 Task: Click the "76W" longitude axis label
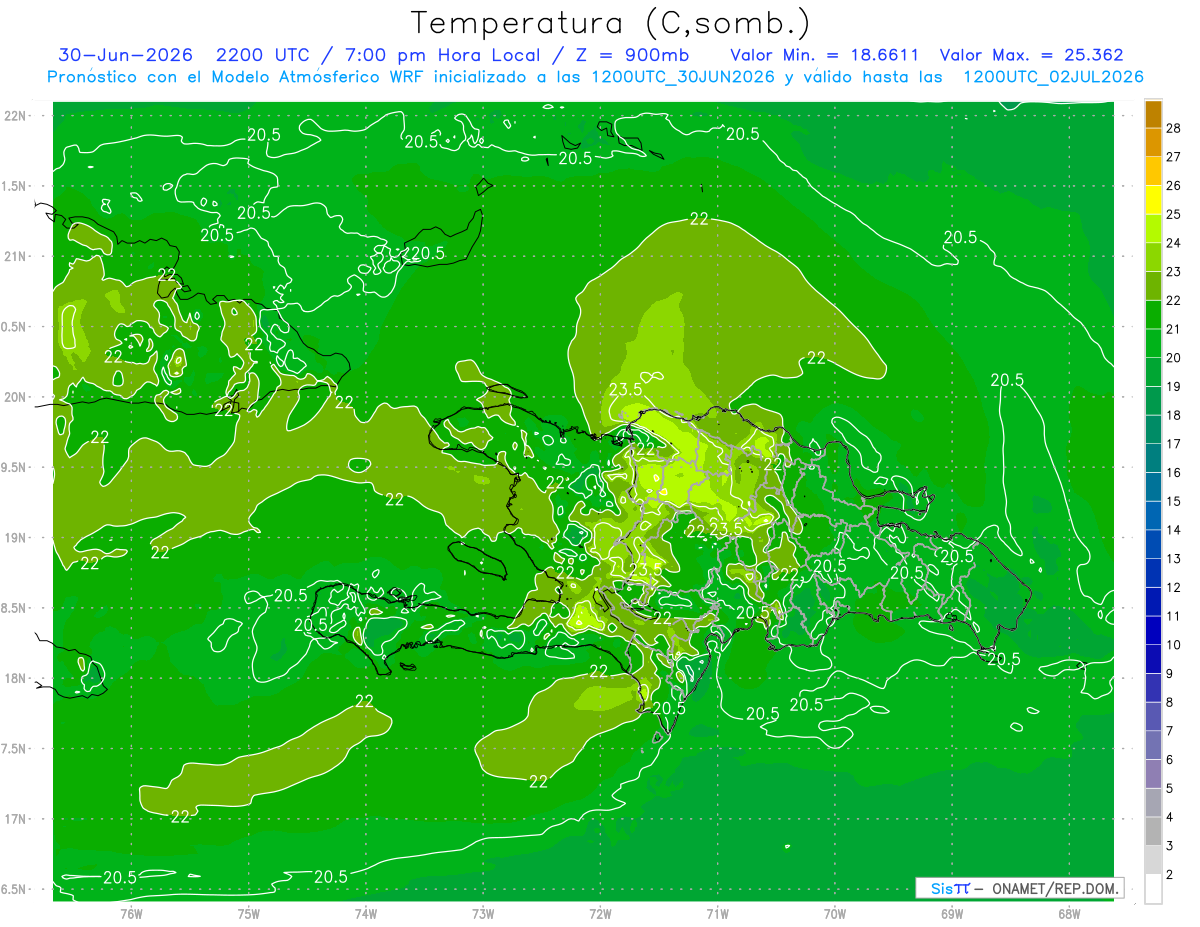coord(131,913)
